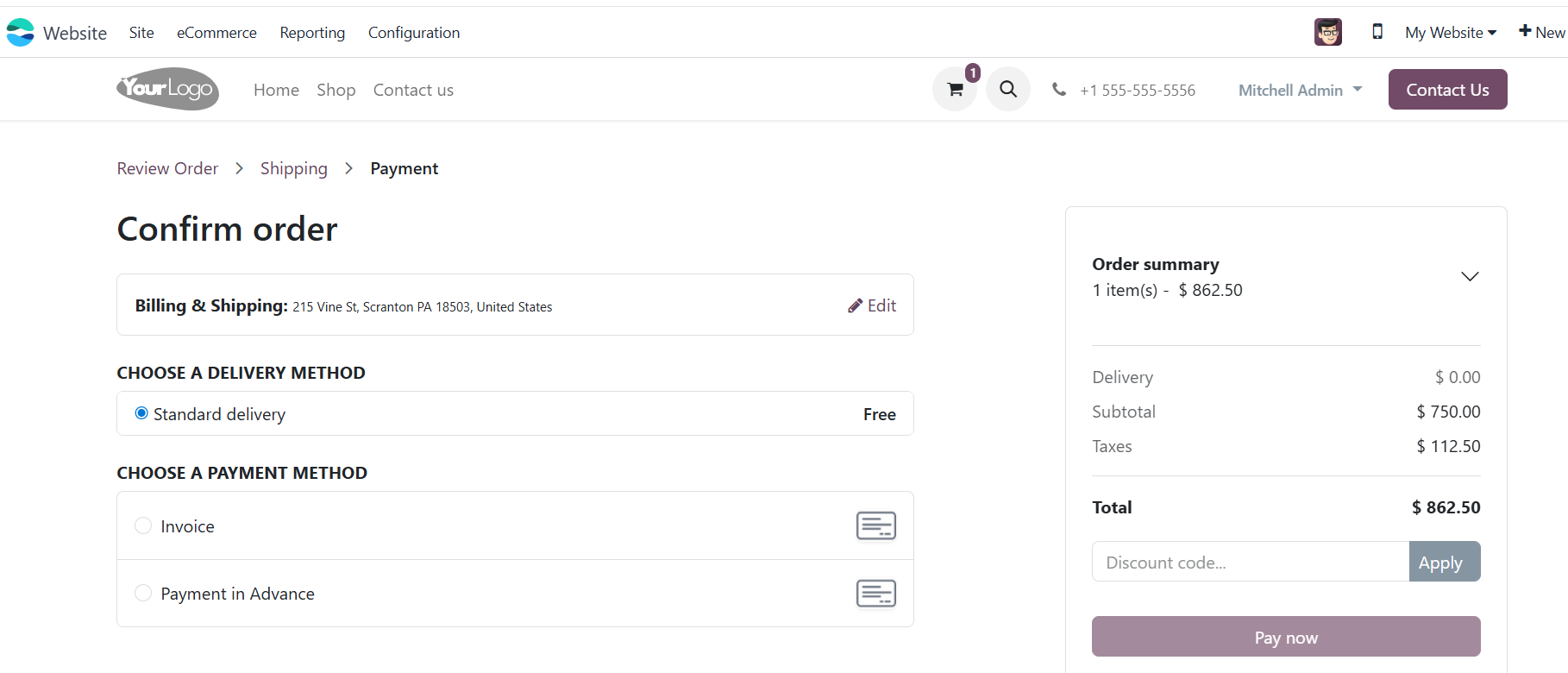Screen dimensions: 1568x673
Task: Open the user avatar in top bar
Action: click(x=1327, y=32)
